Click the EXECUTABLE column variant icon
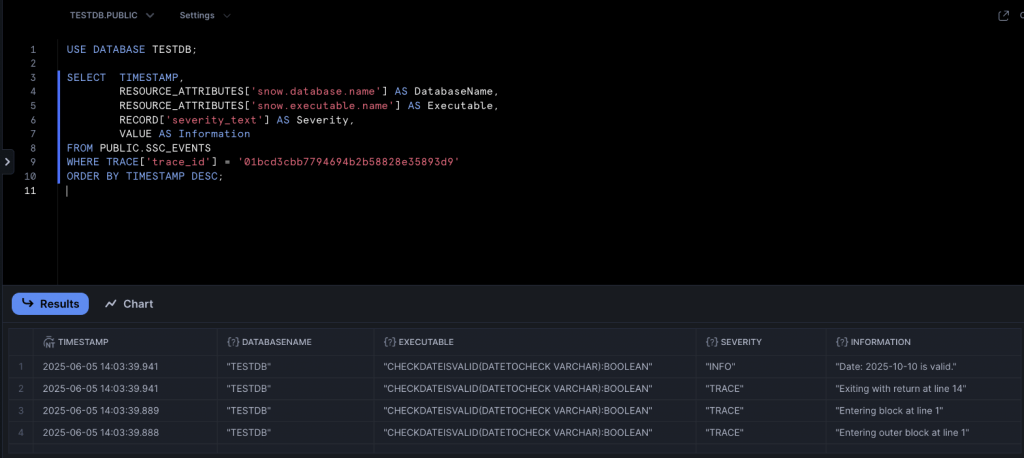1024x458 pixels. (x=389, y=342)
